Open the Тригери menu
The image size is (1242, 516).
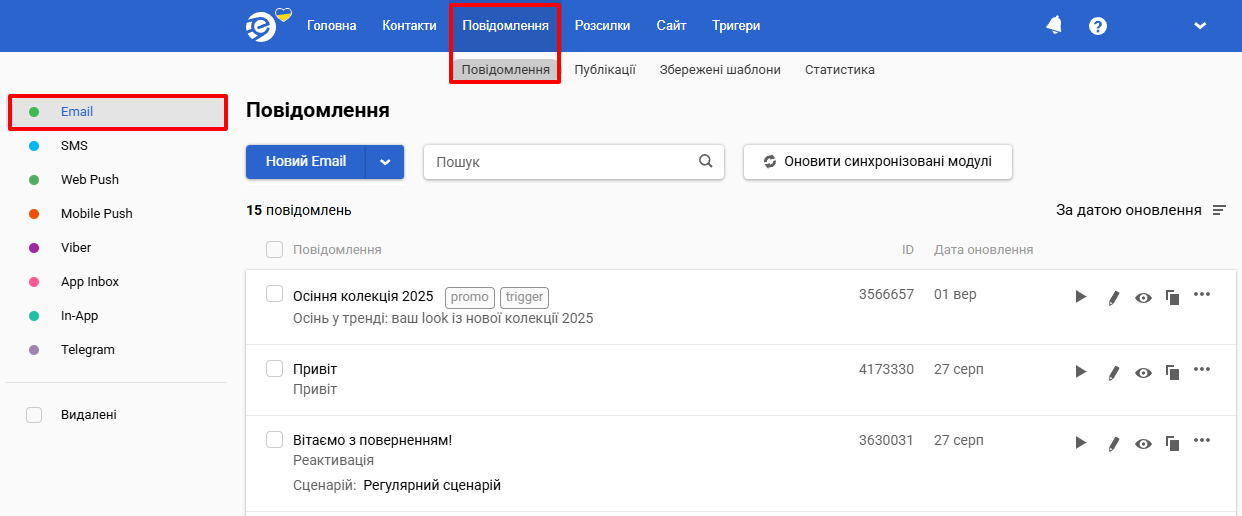736,26
